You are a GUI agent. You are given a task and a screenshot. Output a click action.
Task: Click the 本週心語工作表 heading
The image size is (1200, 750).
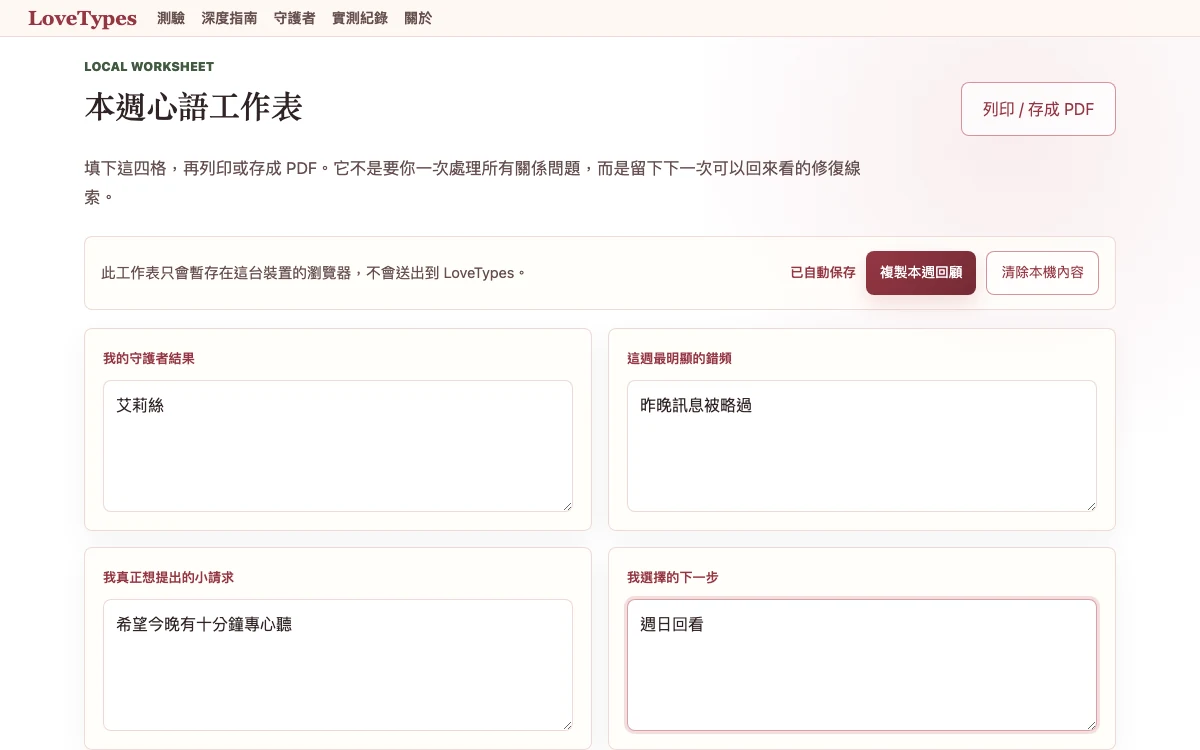point(193,107)
